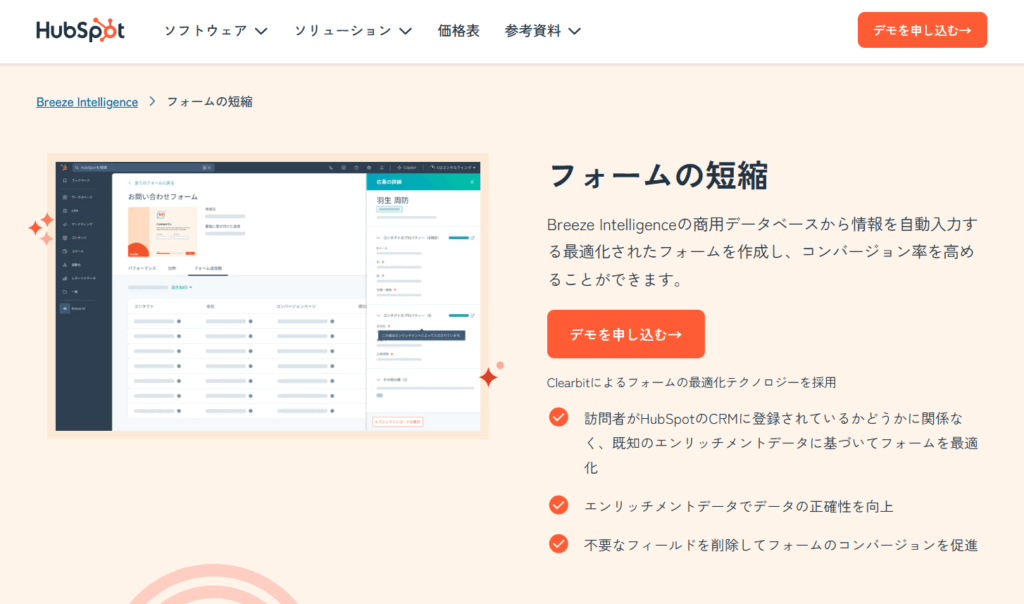
Task: Click the Clearbitによるフォームの最適化テクノロジーを採用 text
Action: [692, 383]
